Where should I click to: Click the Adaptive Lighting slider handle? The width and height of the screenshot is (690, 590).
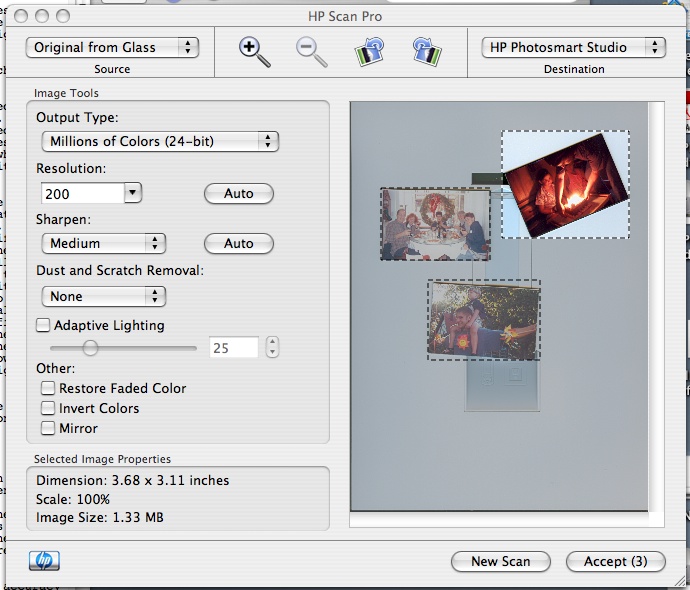91,348
